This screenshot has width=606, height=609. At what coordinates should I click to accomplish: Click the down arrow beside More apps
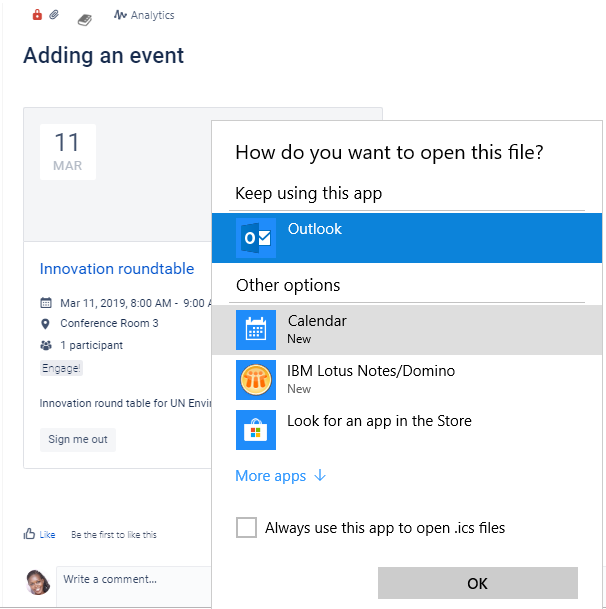(320, 475)
